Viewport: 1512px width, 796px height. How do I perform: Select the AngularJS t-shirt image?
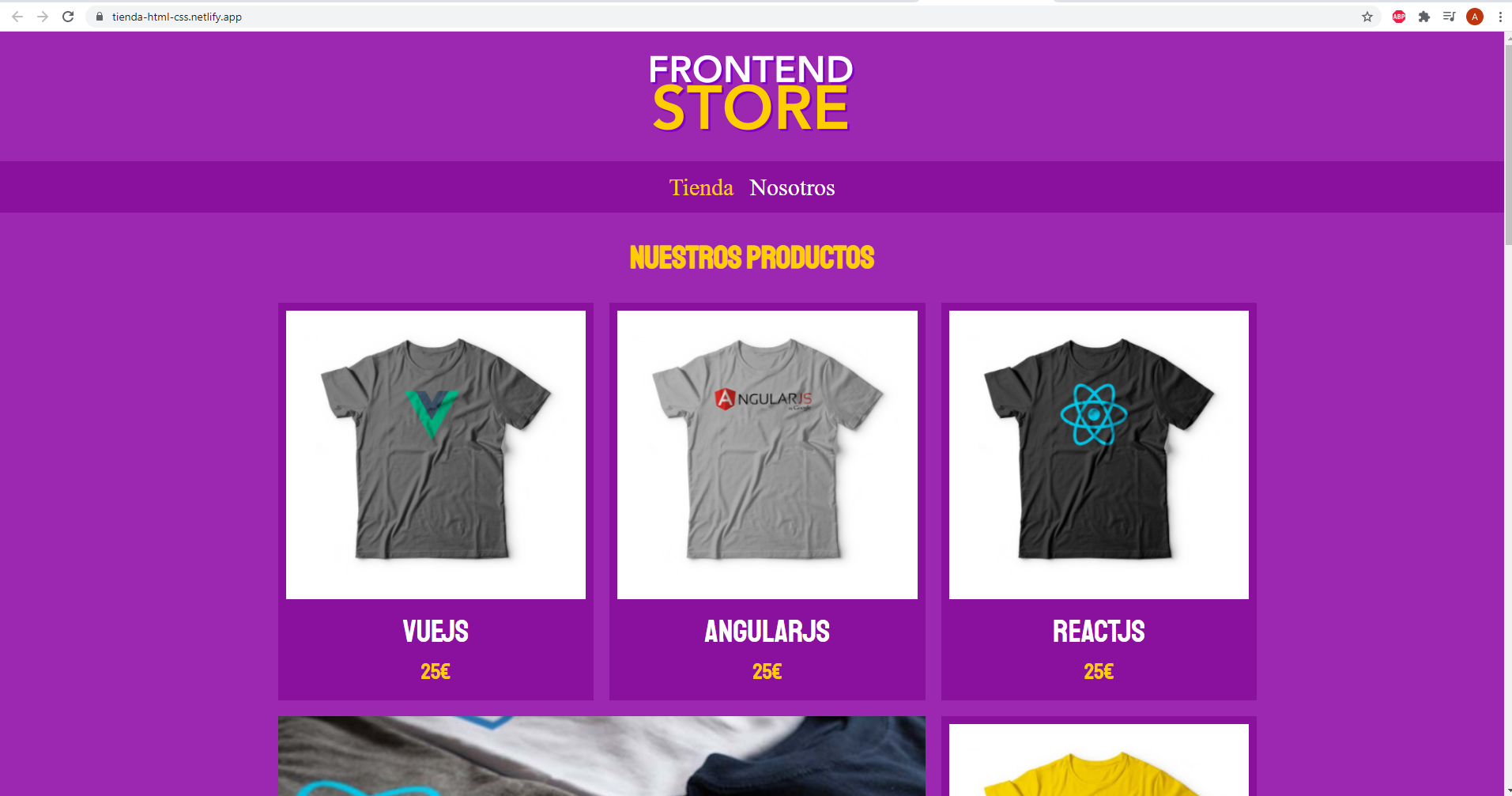(767, 455)
